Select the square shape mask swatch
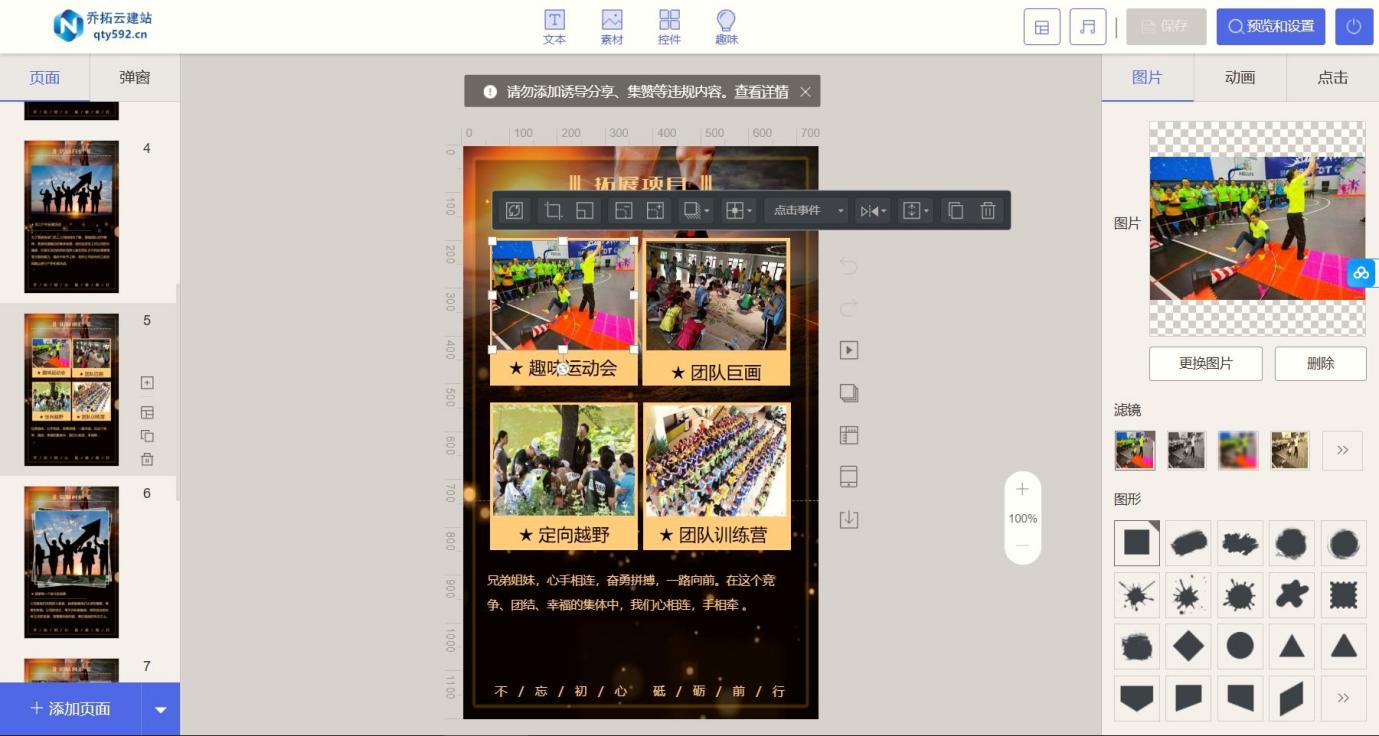 click(1136, 542)
